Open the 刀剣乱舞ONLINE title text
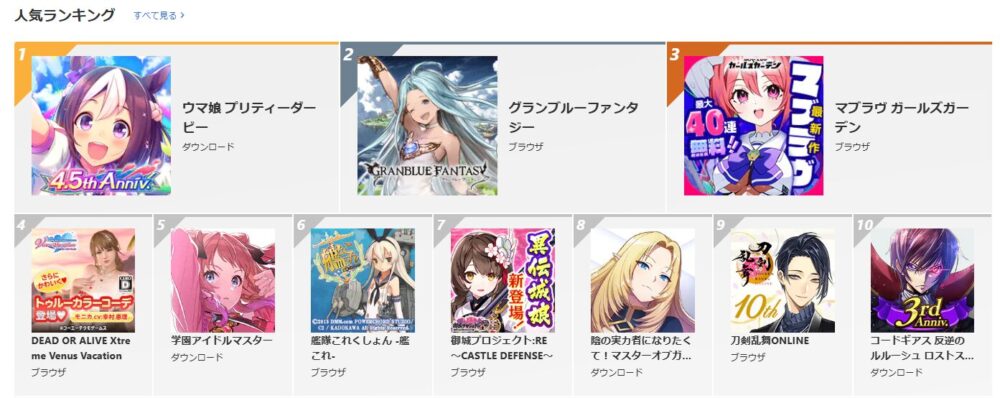 click(x=770, y=341)
